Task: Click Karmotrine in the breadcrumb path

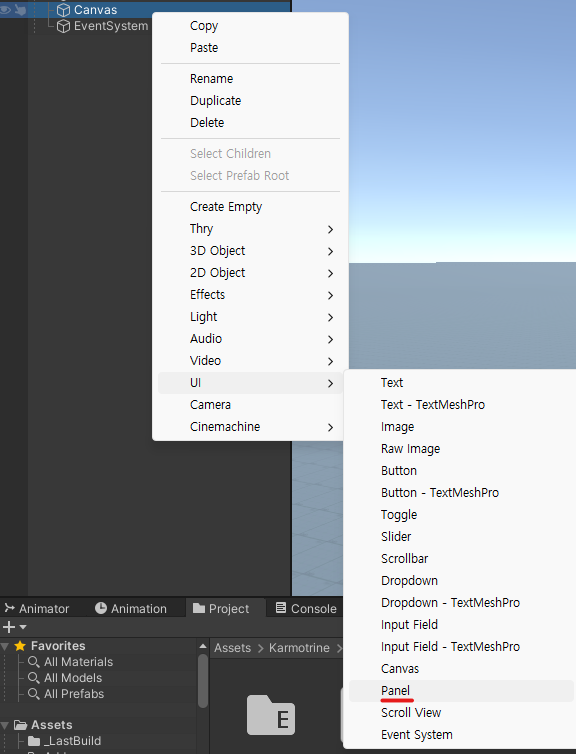Action: (299, 648)
